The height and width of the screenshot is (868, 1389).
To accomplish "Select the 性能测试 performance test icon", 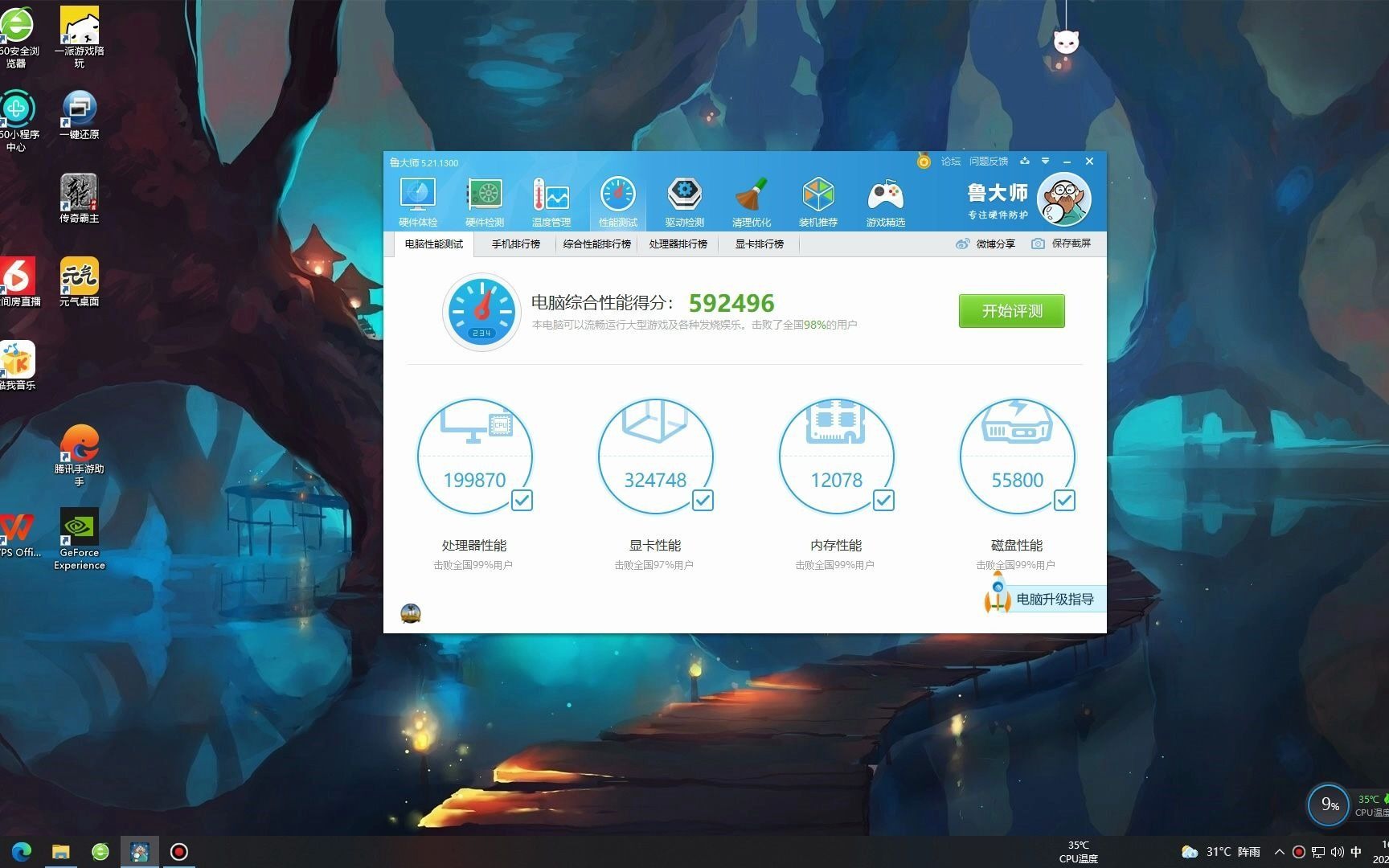I will [x=618, y=203].
